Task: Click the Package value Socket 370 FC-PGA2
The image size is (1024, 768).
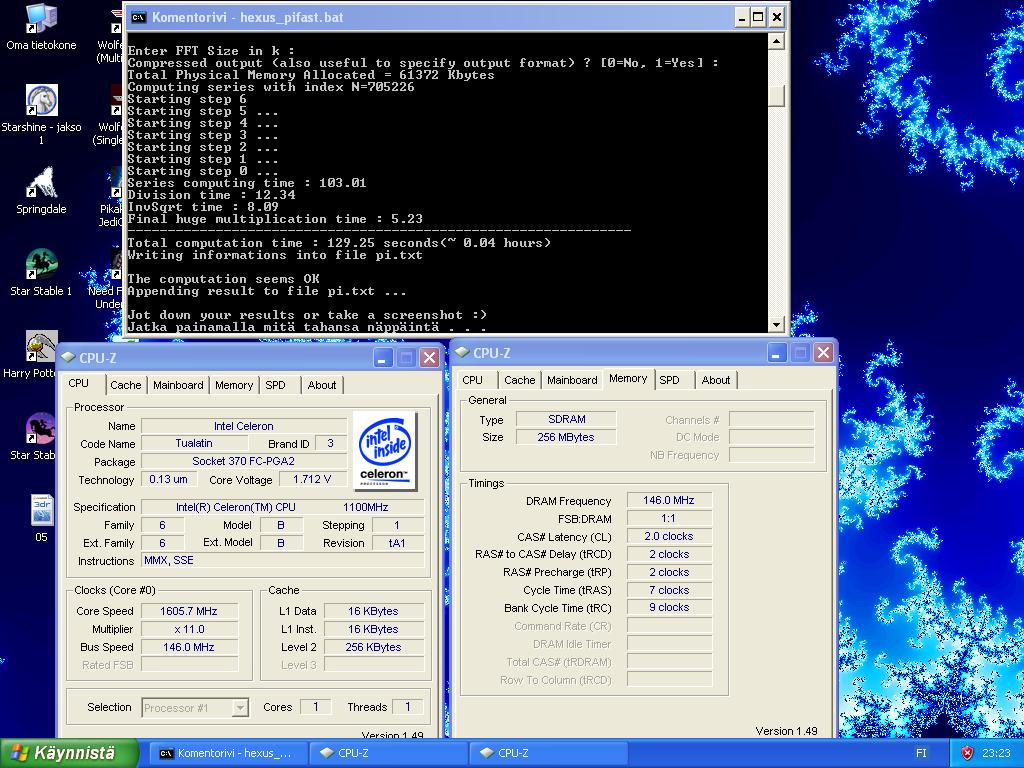Action: (244, 461)
